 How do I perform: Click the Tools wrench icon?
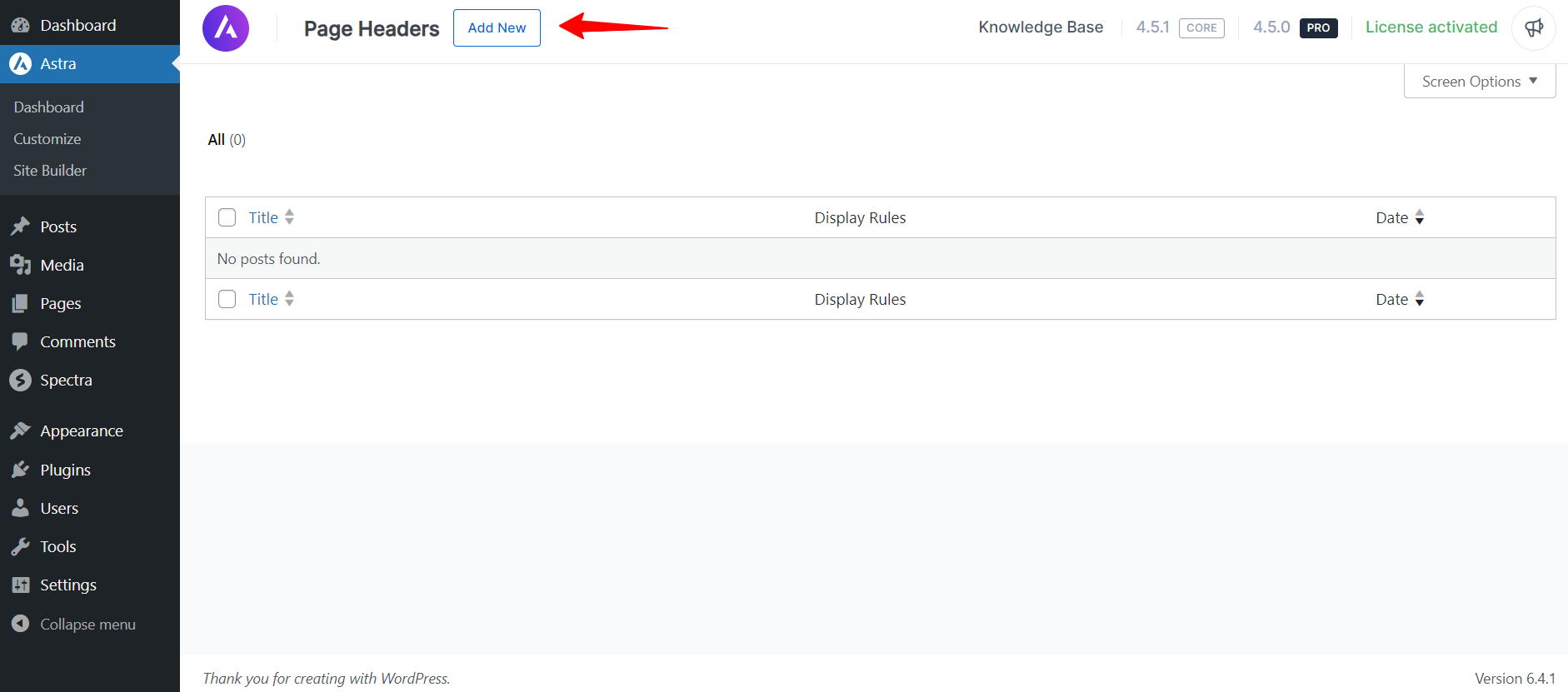coord(20,546)
